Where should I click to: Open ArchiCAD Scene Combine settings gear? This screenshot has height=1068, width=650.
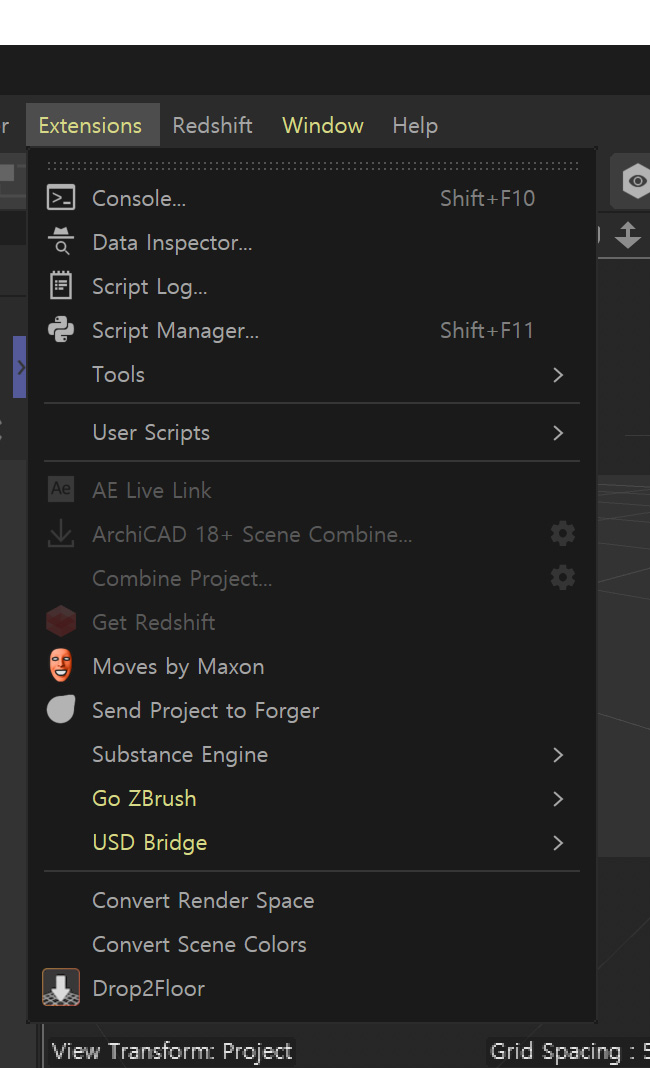[563, 534]
